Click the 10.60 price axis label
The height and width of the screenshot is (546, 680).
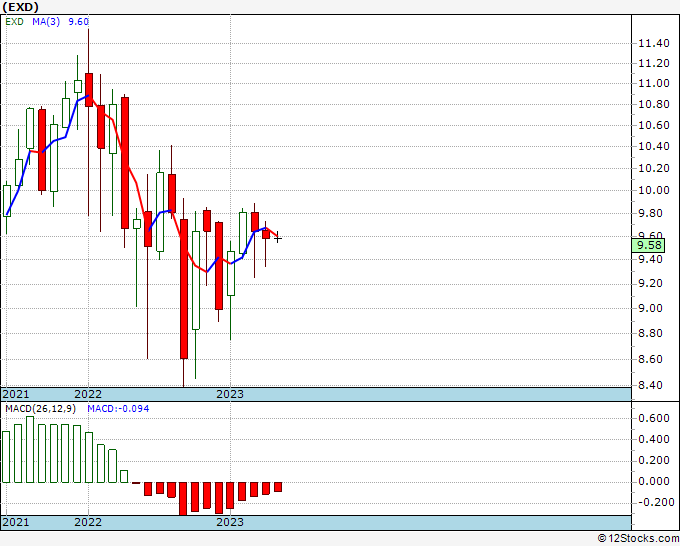coord(654,126)
